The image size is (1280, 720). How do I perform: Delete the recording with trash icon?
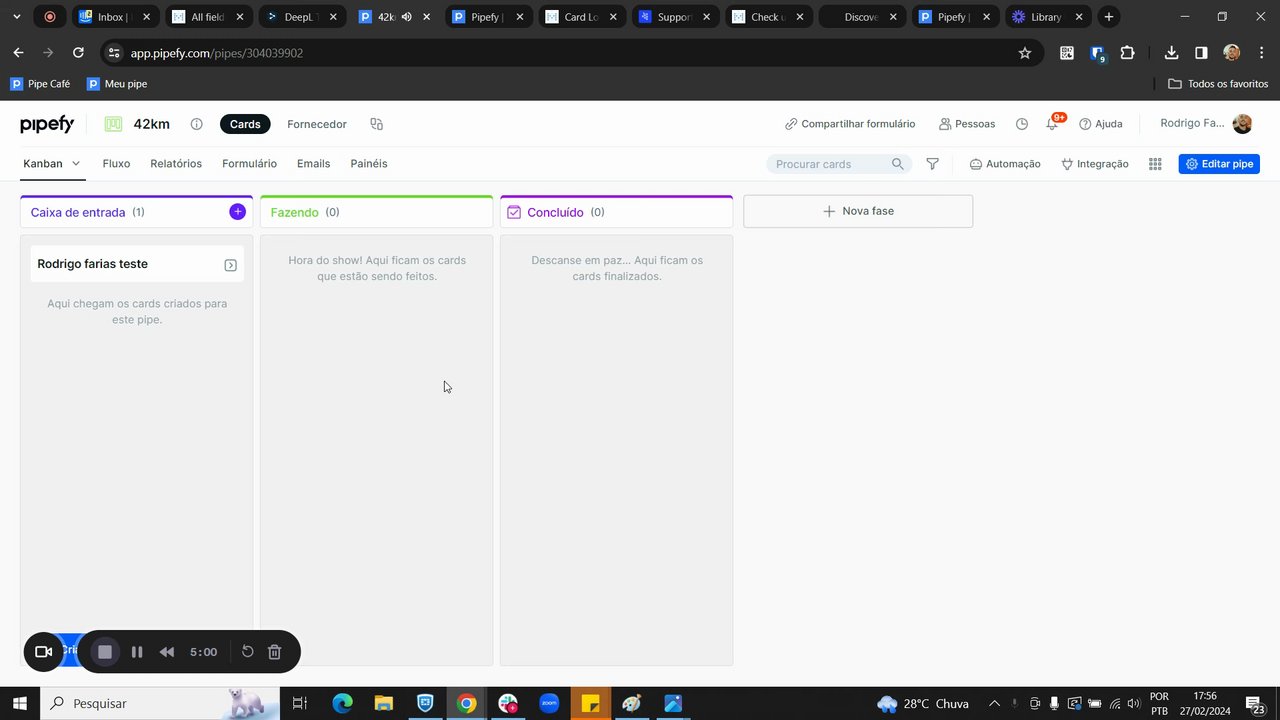(274, 652)
